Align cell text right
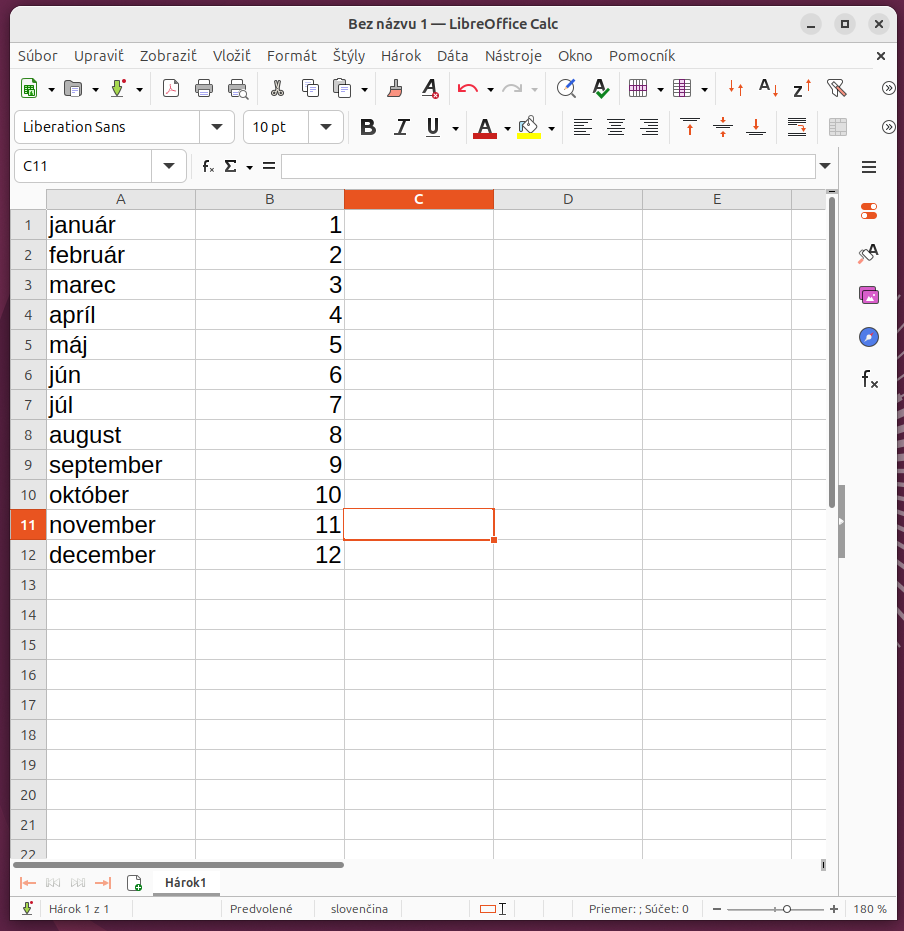Viewport: 904px width, 931px height. 649,127
